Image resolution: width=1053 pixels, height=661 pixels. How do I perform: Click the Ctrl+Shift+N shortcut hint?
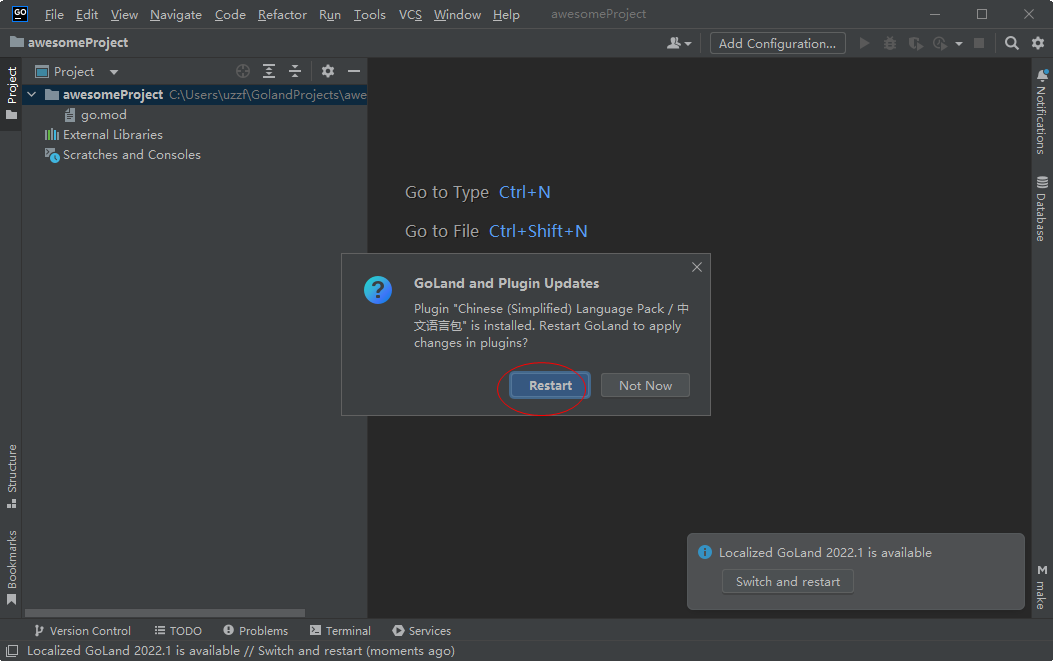point(538,231)
